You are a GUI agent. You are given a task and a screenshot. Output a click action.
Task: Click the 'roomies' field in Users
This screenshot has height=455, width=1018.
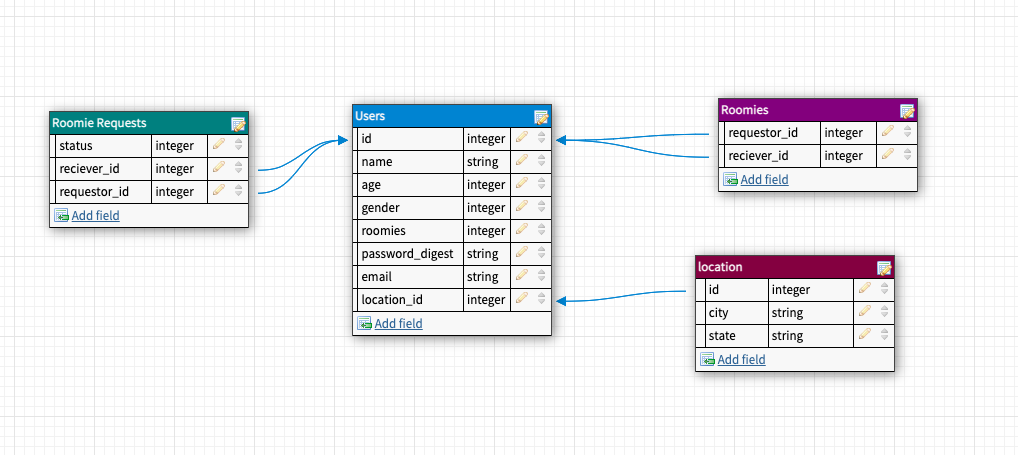click(384, 230)
